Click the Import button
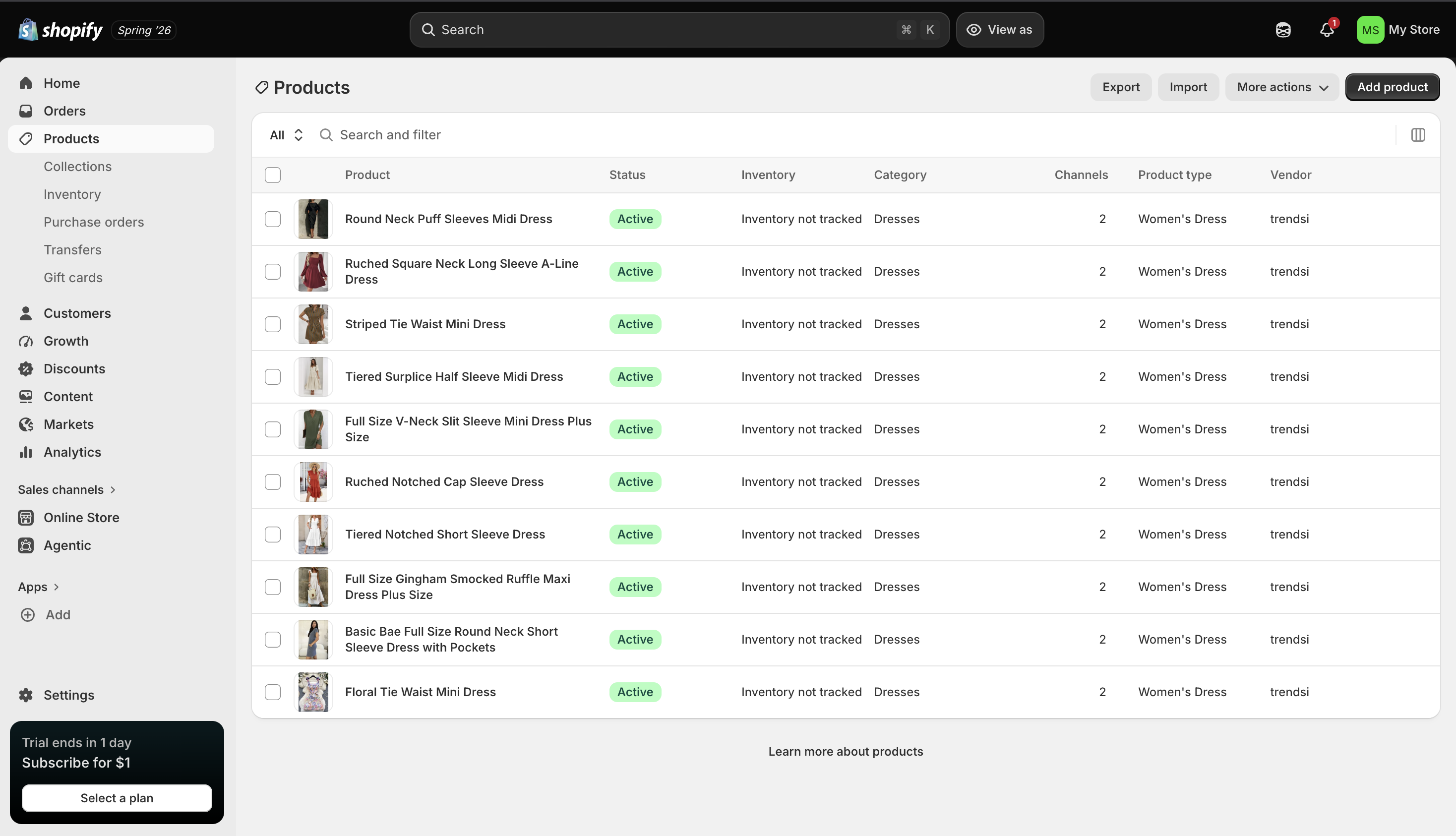1456x836 pixels. 1188,87
